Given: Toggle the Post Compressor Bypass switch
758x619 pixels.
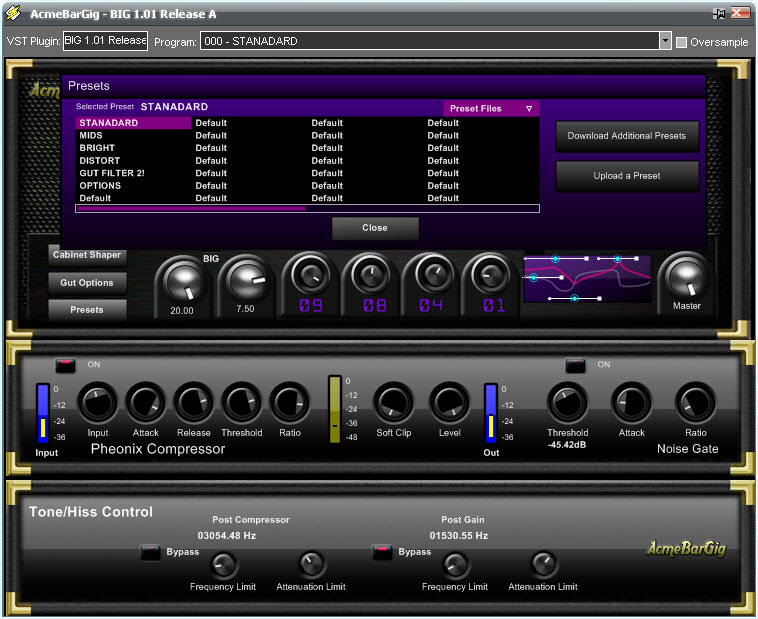Looking at the screenshot, I should pos(150,552).
